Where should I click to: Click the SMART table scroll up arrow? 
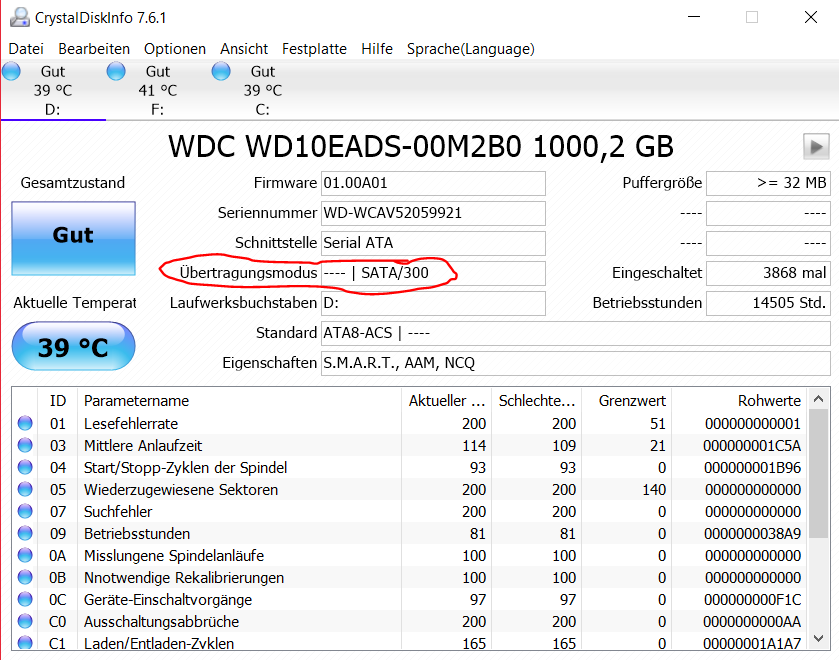pos(818,399)
